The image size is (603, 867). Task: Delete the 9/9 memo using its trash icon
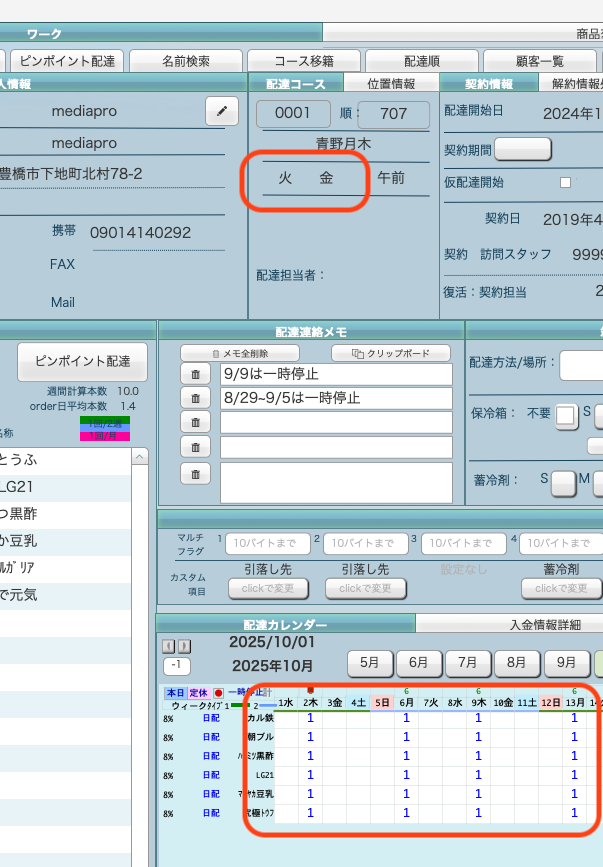tap(195, 374)
